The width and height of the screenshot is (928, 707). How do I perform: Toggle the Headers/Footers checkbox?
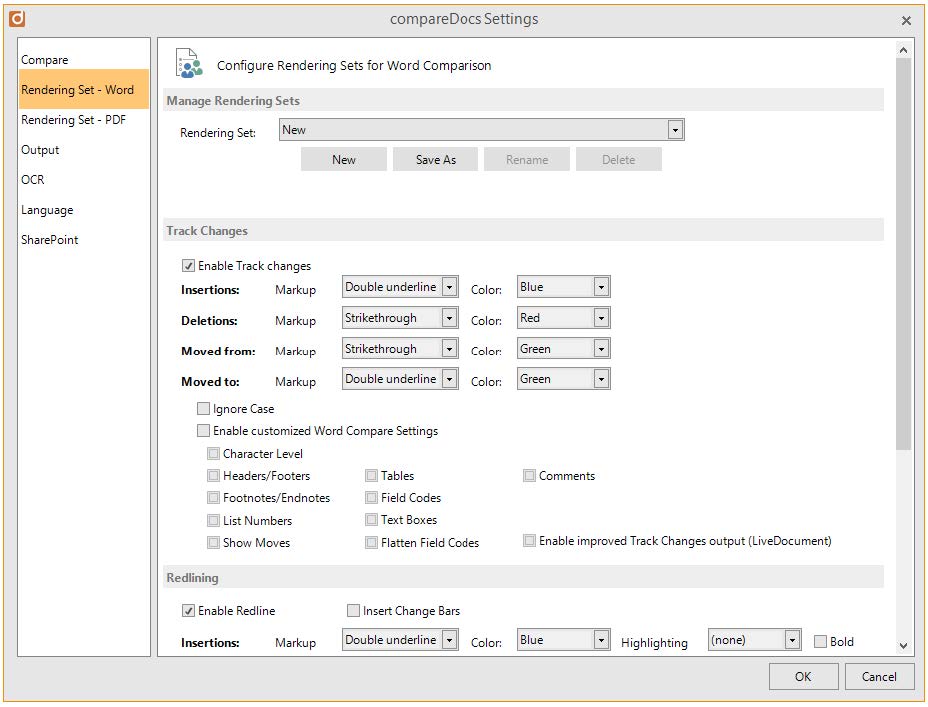[213, 475]
